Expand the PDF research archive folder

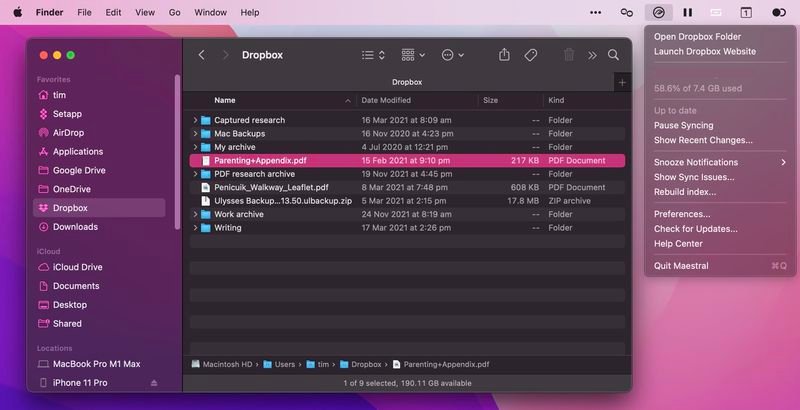195,174
